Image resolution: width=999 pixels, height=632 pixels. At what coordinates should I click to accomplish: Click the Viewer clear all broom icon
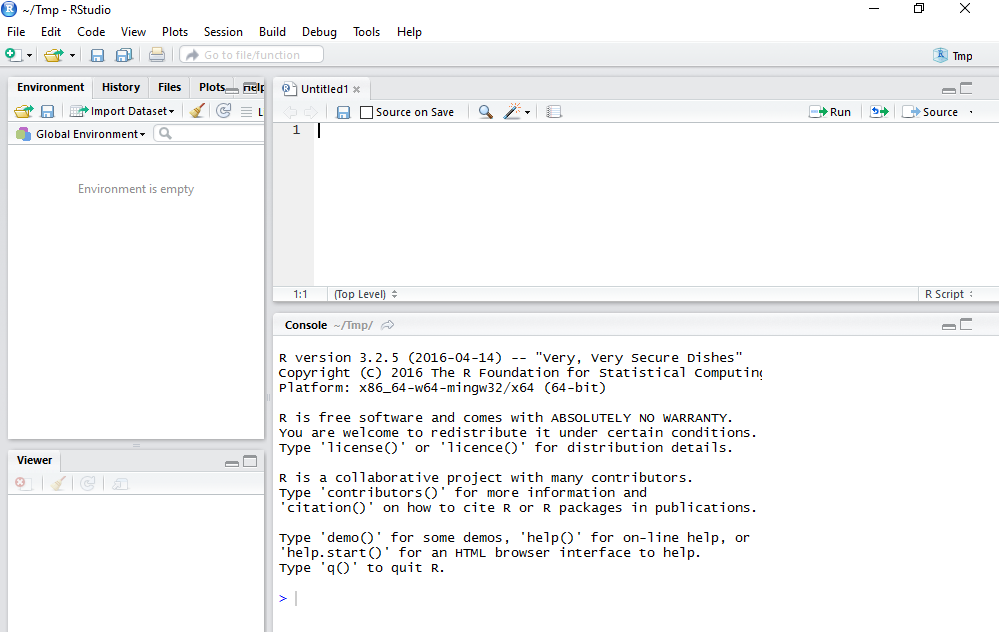[59, 484]
